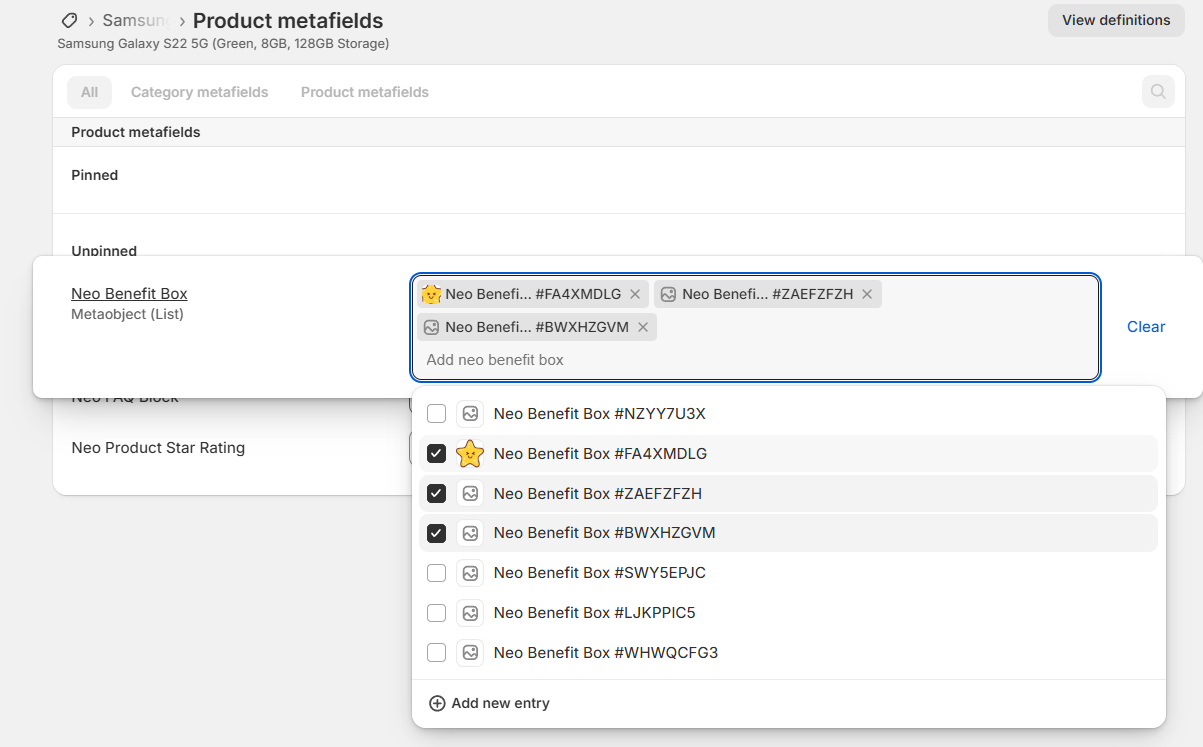
Task: Click the image placeholder icon of #NZYY7U3X row
Action: (x=470, y=414)
